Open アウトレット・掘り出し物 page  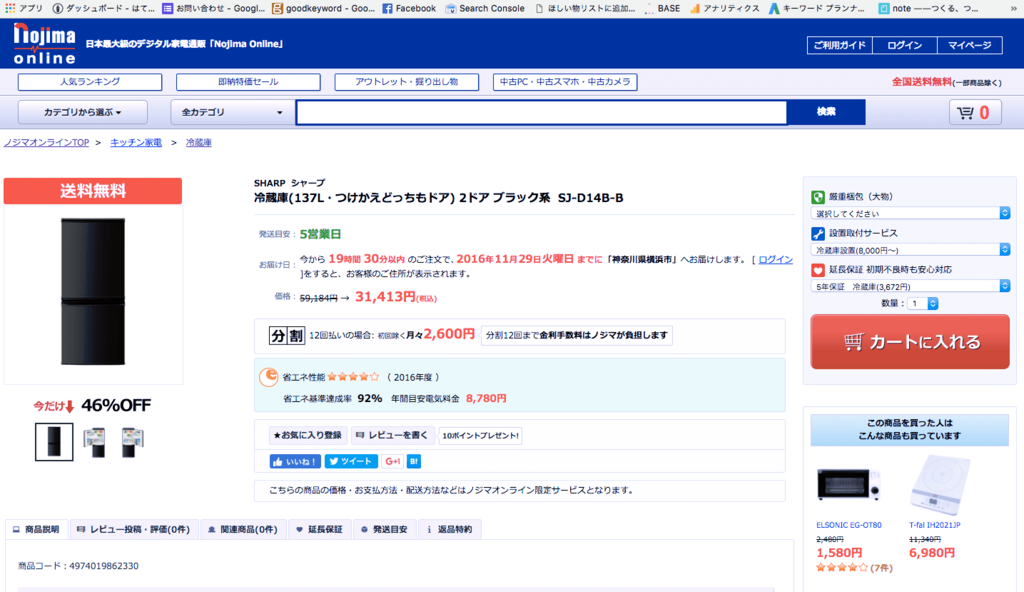pyautogui.click(x=406, y=82)
